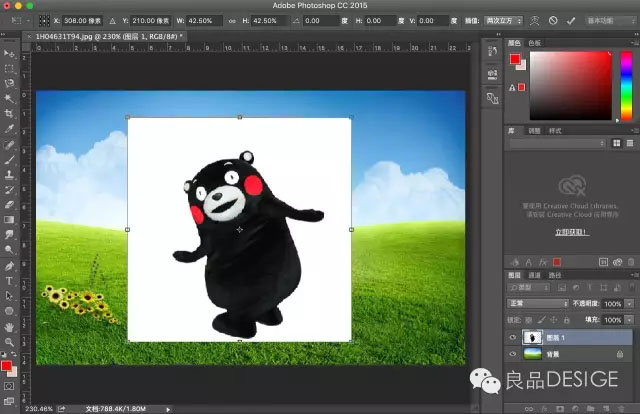Click the 立即获取 link in Libraries panel

572,232
